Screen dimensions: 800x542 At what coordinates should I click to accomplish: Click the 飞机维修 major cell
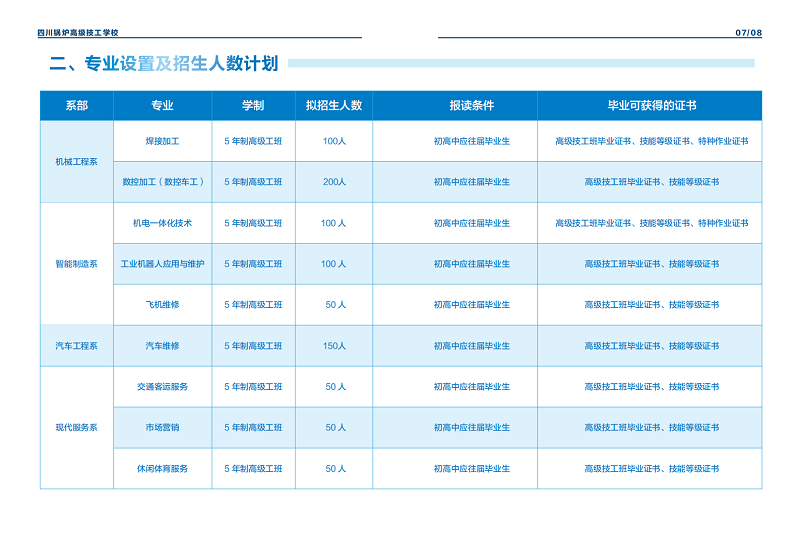point(162,305)
